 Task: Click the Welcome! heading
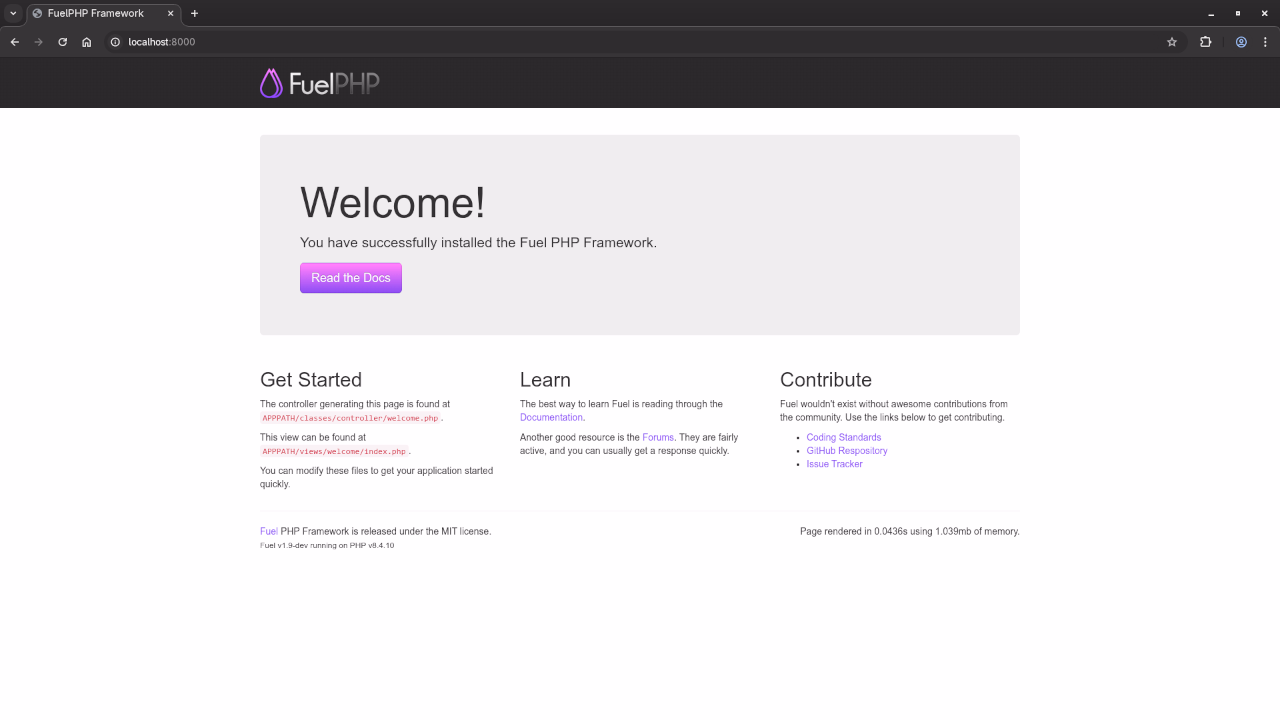(x=393, y=202)
